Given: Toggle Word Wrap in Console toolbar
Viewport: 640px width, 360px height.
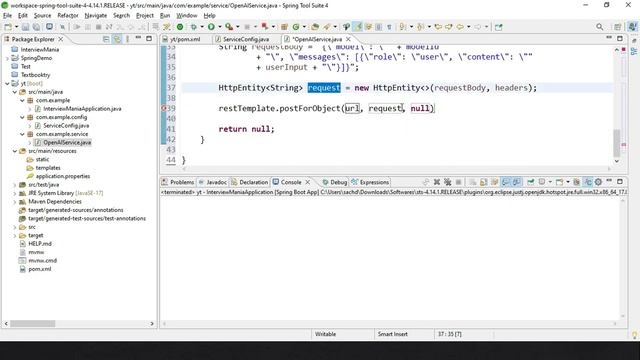Looking at the screenshot, I should click(494, 182).
